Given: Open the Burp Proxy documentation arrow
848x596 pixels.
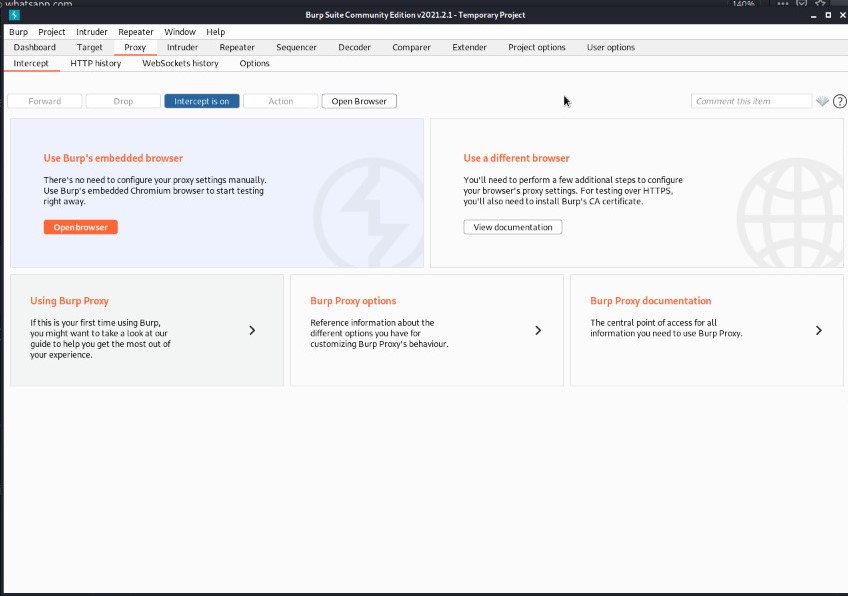Looking at the screenshot, I should [819, 330].
